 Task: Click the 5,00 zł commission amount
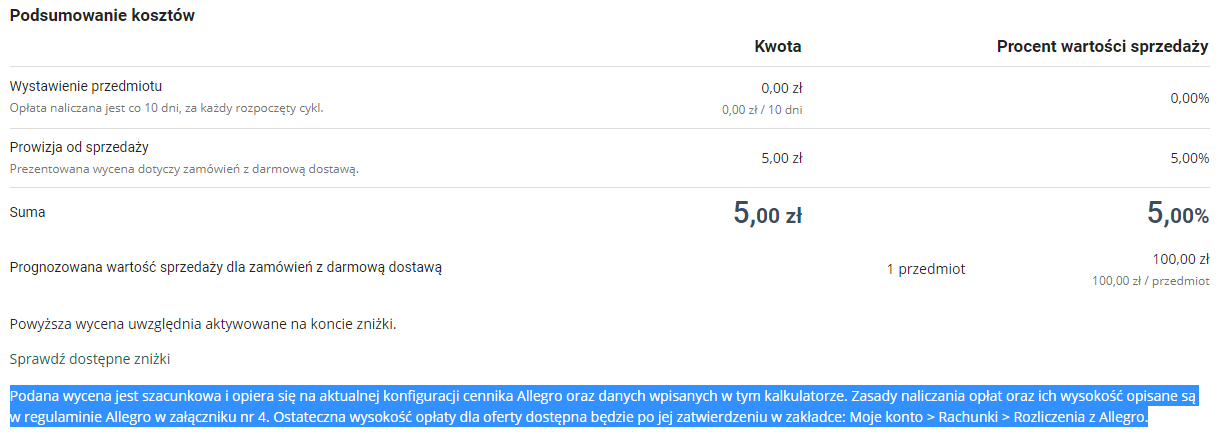point(782,158)
